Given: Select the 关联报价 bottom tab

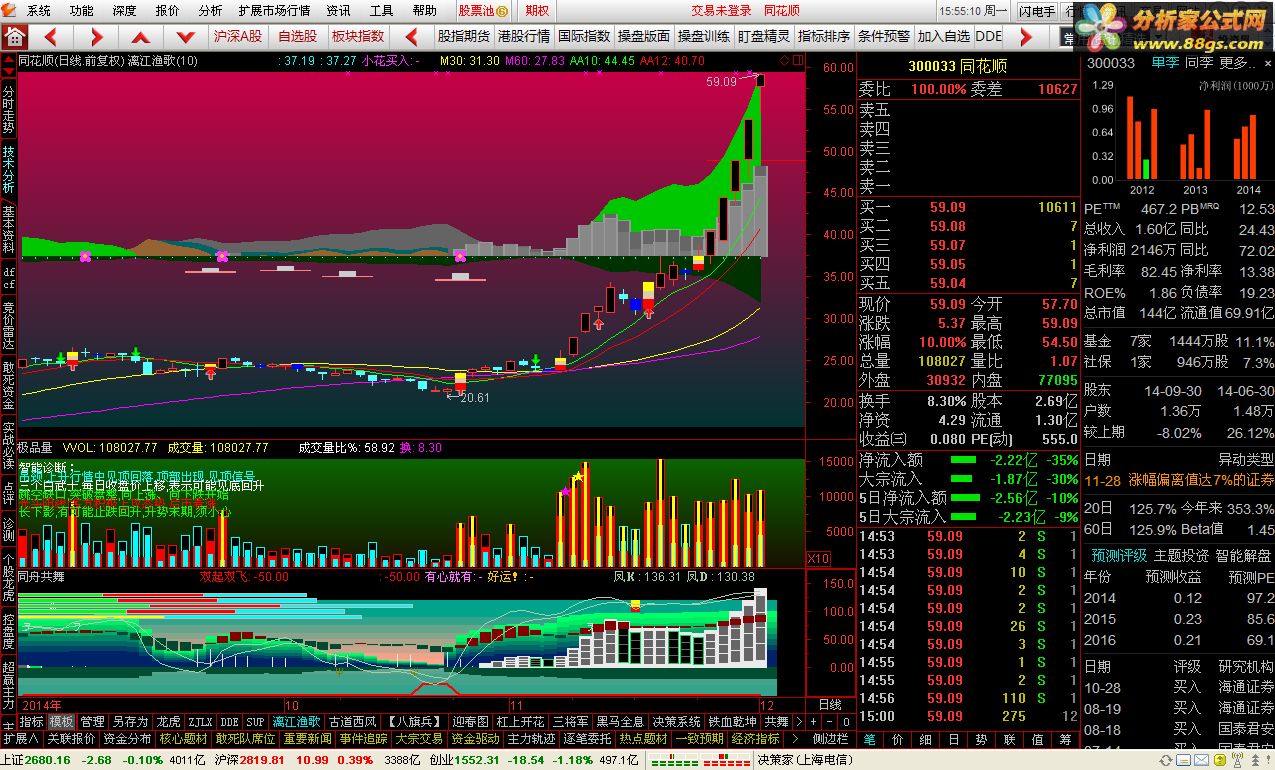Looking at the screenshot, I should click(x=71, y=739).
